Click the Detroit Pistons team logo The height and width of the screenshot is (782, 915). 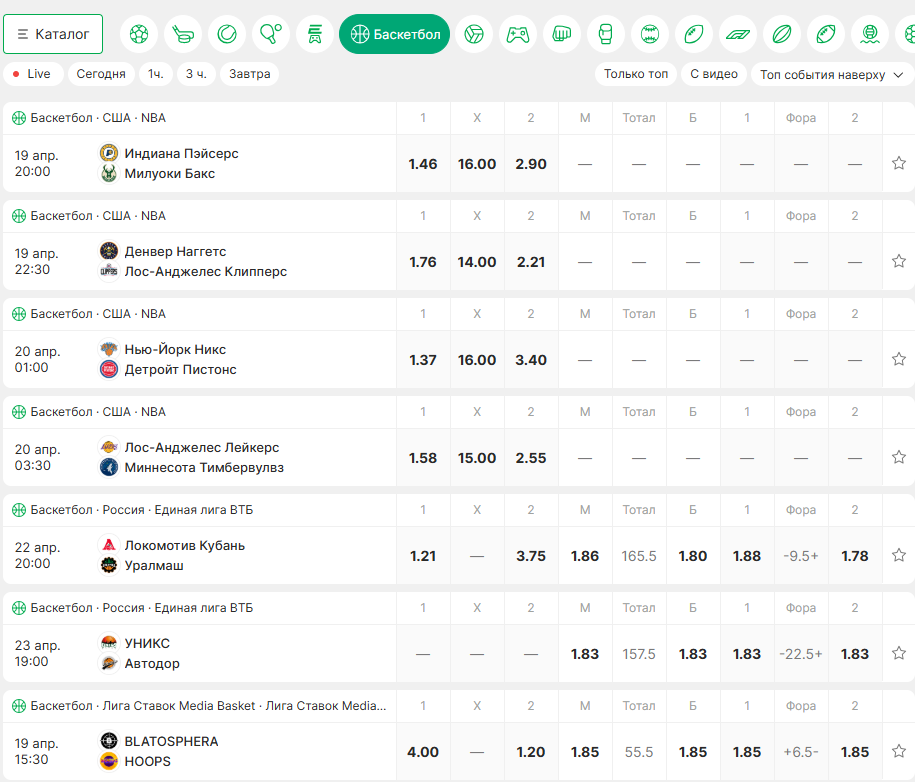click(x=109, y=369)
